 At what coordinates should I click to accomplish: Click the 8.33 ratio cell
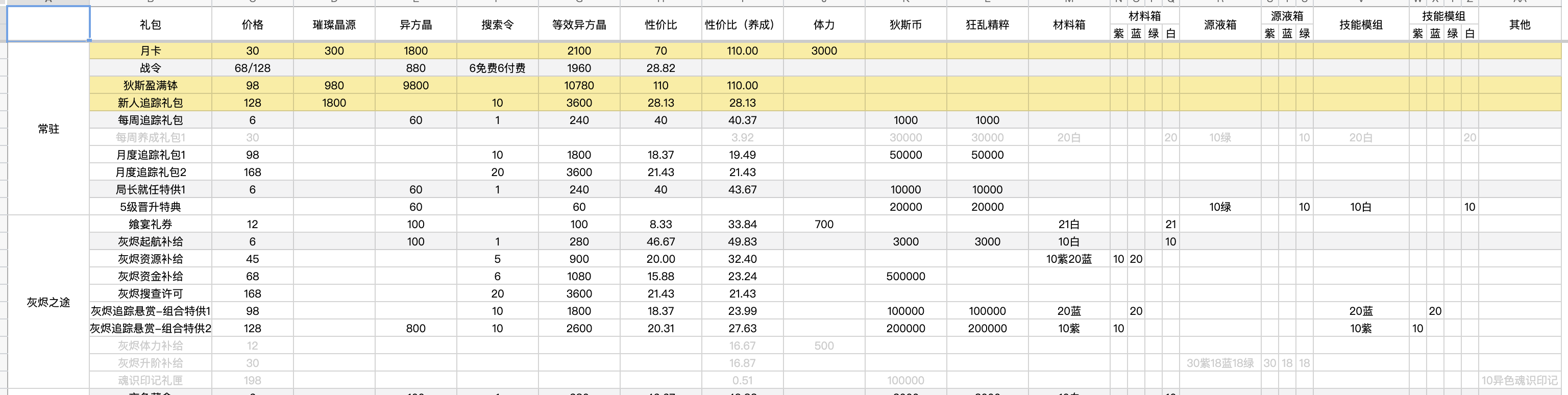(x=660, y=224)
